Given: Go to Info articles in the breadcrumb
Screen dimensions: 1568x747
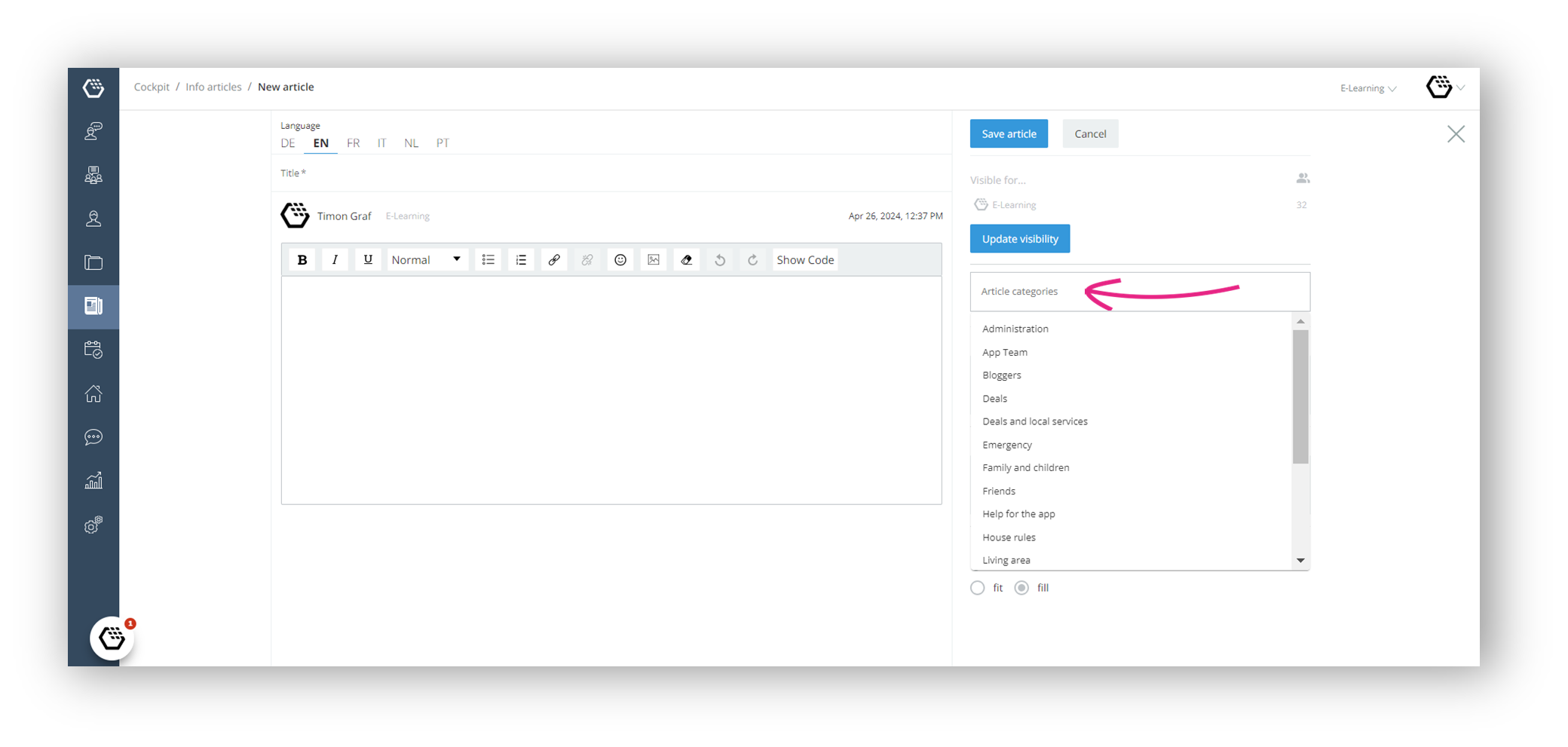Looking at the screenshot, I should 213,87.
